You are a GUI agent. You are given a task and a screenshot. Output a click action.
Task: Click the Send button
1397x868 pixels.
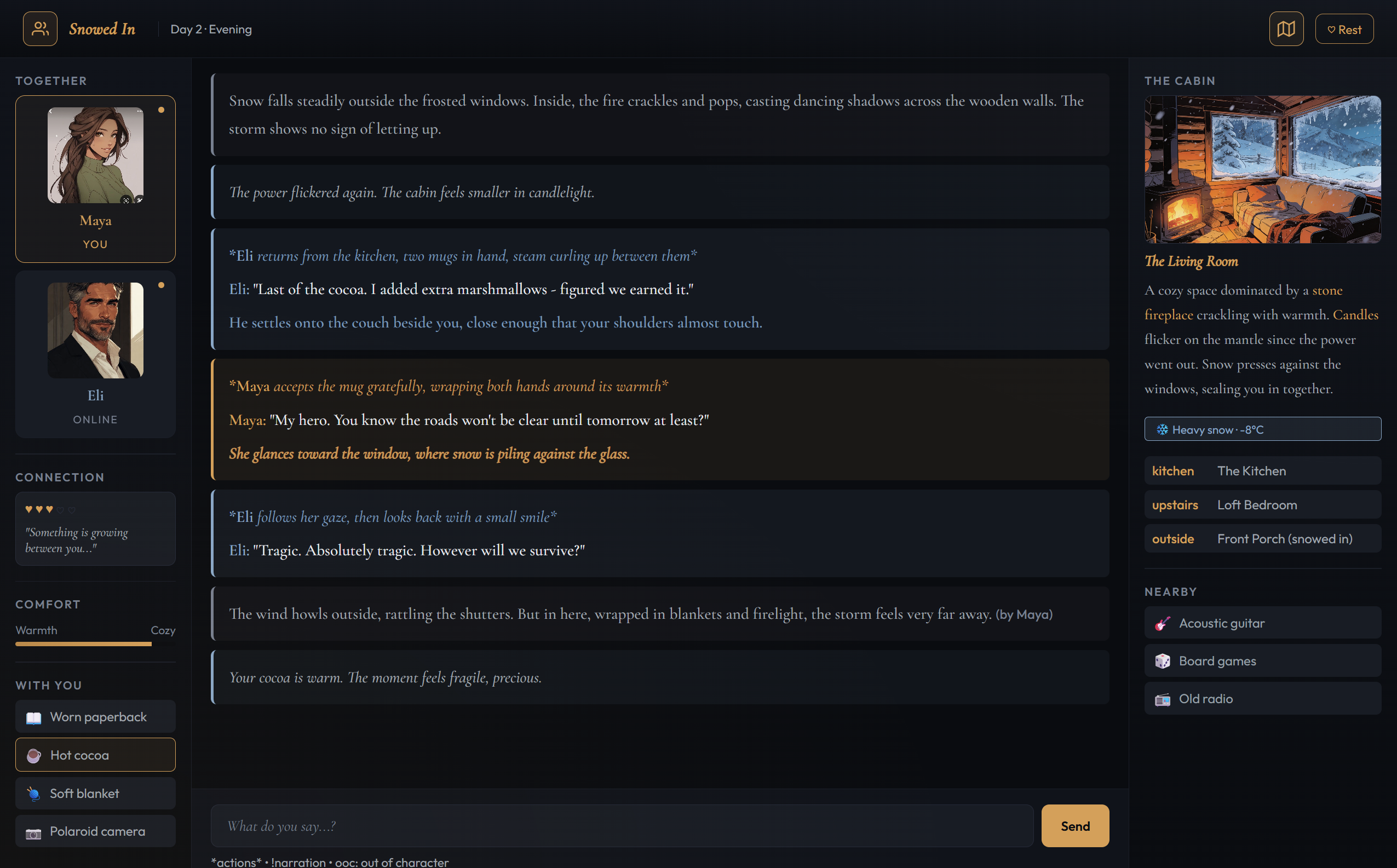(1074, 825)
